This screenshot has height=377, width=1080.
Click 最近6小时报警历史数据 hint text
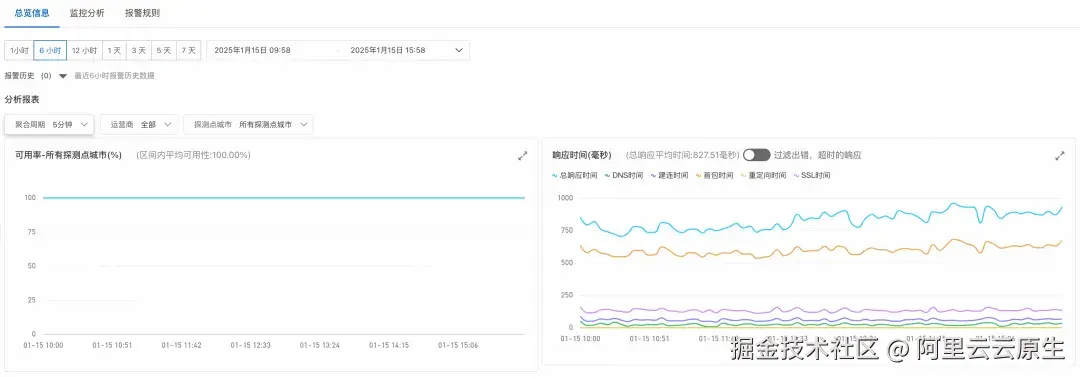pos(114,76)
